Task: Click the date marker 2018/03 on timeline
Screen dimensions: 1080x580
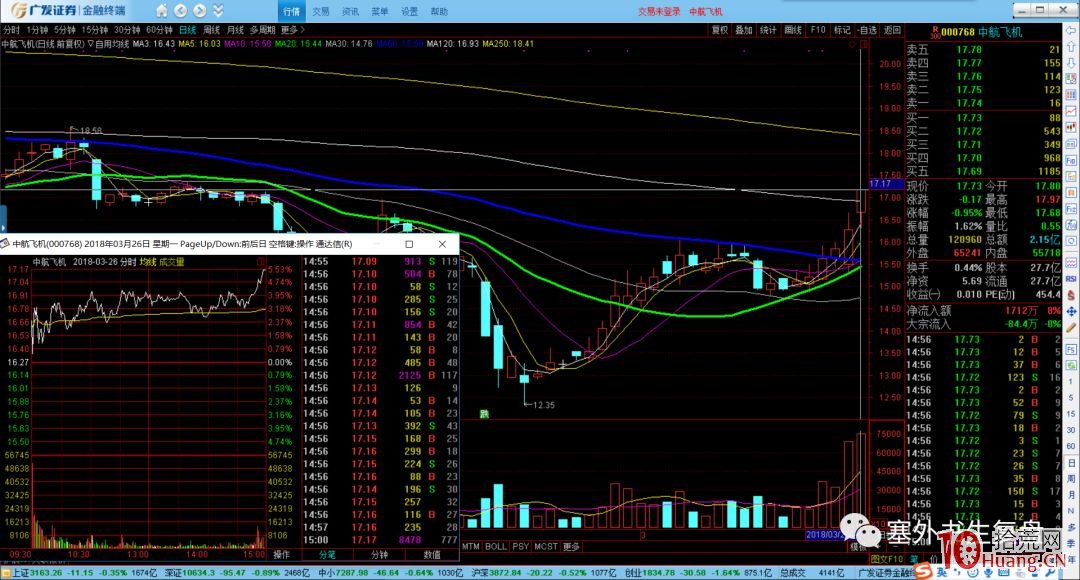Action: click(x=824, y=535)
